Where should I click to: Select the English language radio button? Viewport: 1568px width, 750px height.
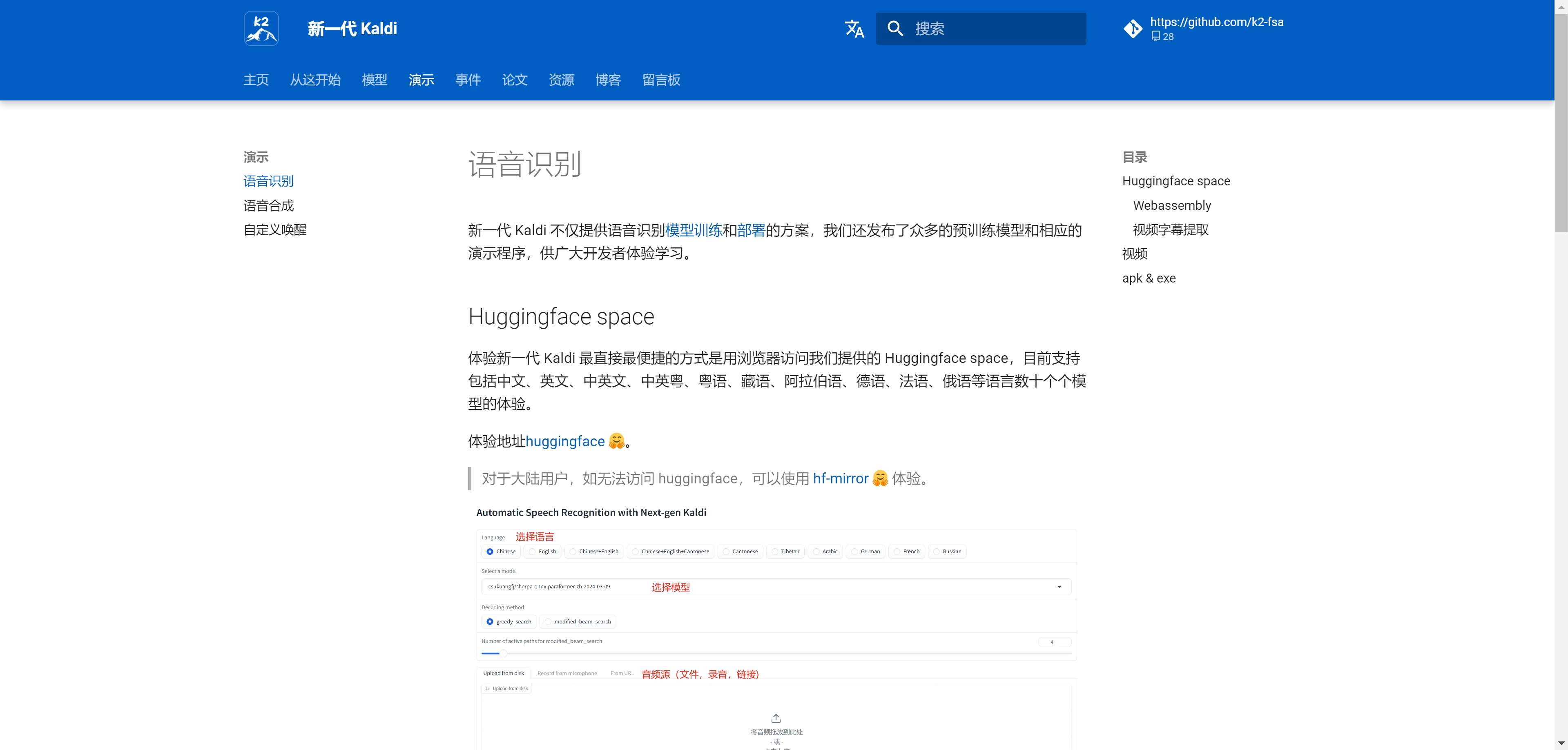click(533, 552)
